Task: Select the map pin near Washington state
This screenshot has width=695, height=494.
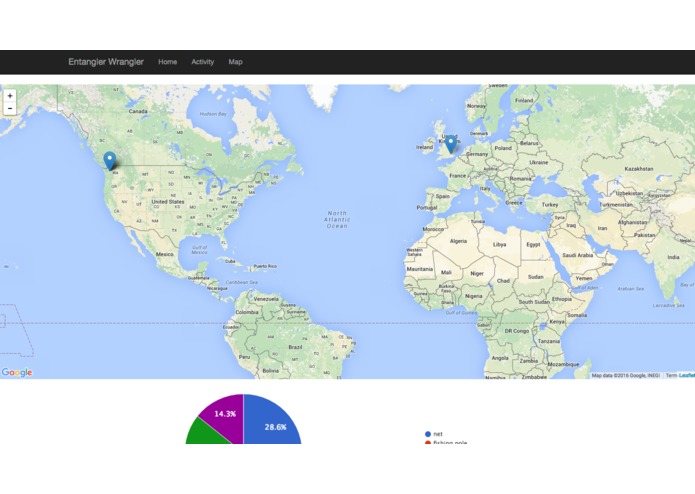Action: pyautogui.click(x=109, y=160)
